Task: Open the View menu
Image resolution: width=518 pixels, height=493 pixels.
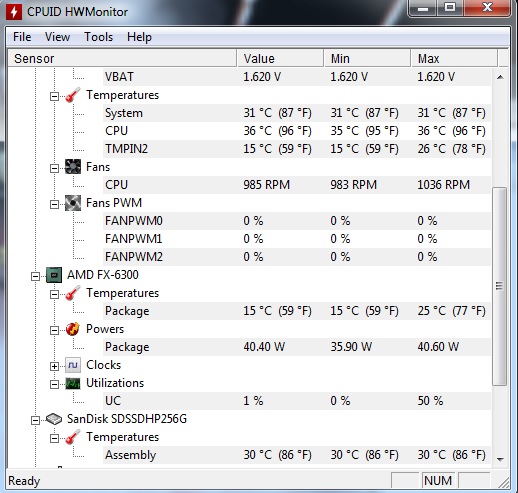Action: click(x=57, y=37)
